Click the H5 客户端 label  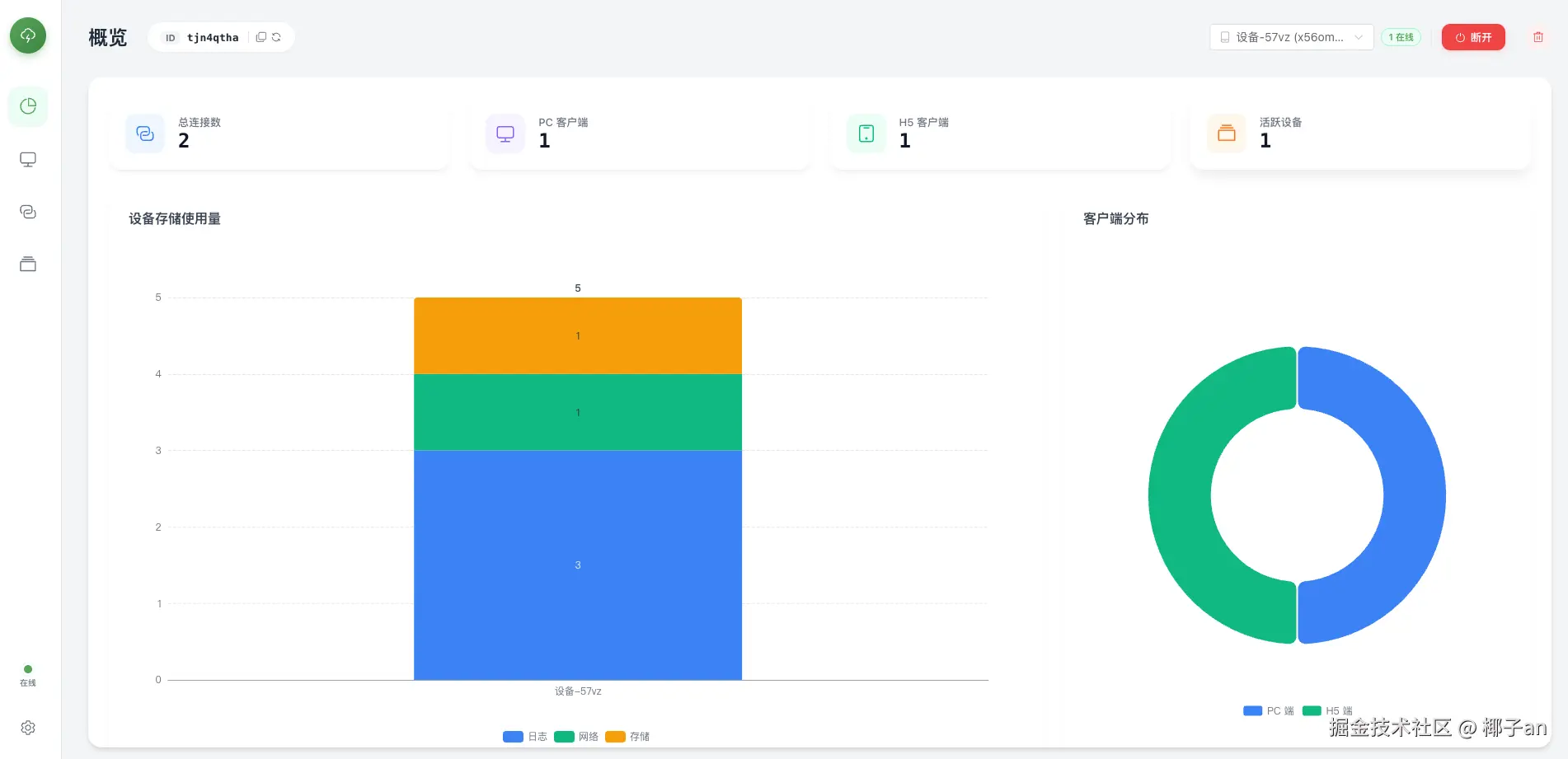[923, 122]
